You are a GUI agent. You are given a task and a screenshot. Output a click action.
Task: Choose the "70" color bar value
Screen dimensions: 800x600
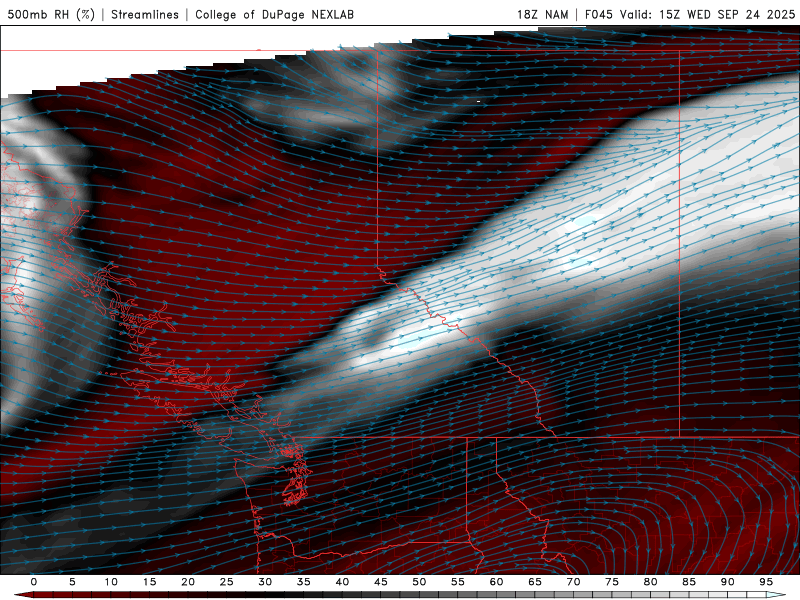pyautogui.click(x=573, y=582)
